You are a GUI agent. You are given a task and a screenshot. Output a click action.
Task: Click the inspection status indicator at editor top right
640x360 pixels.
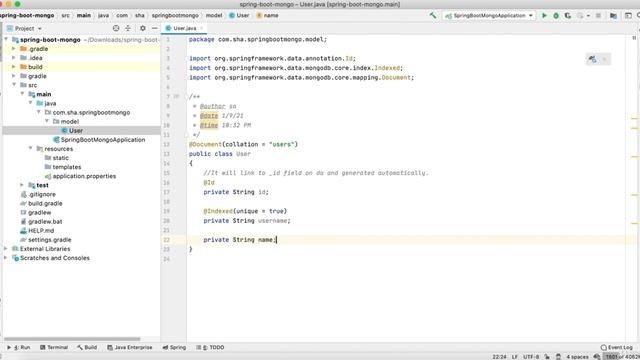(634, 38)
